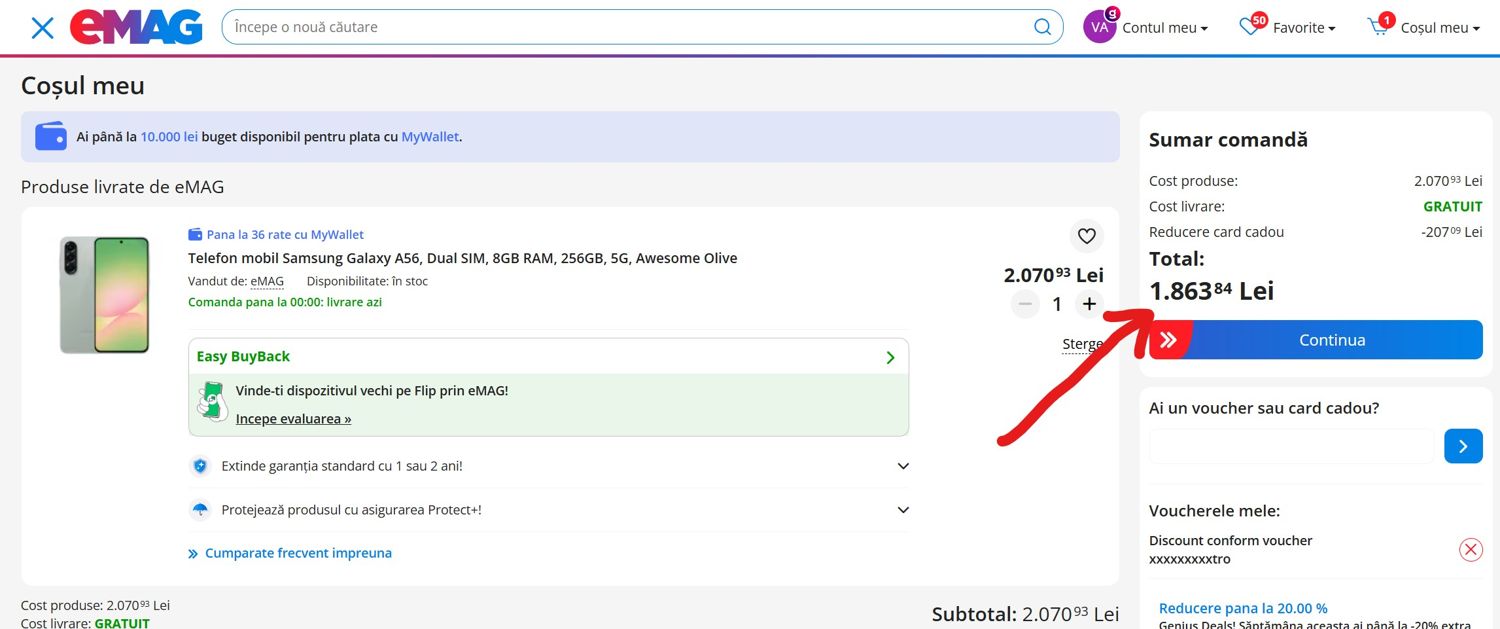This screenshot has width=1500, height=629.
Task: Click the Favorite heart icon in header
Action: click(1250, 27)
